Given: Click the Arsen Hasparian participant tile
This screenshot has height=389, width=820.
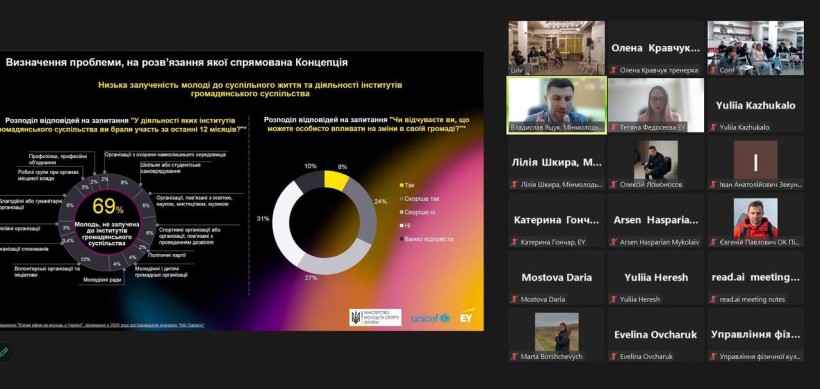Looking at the screenshot, I should point(656,220).
